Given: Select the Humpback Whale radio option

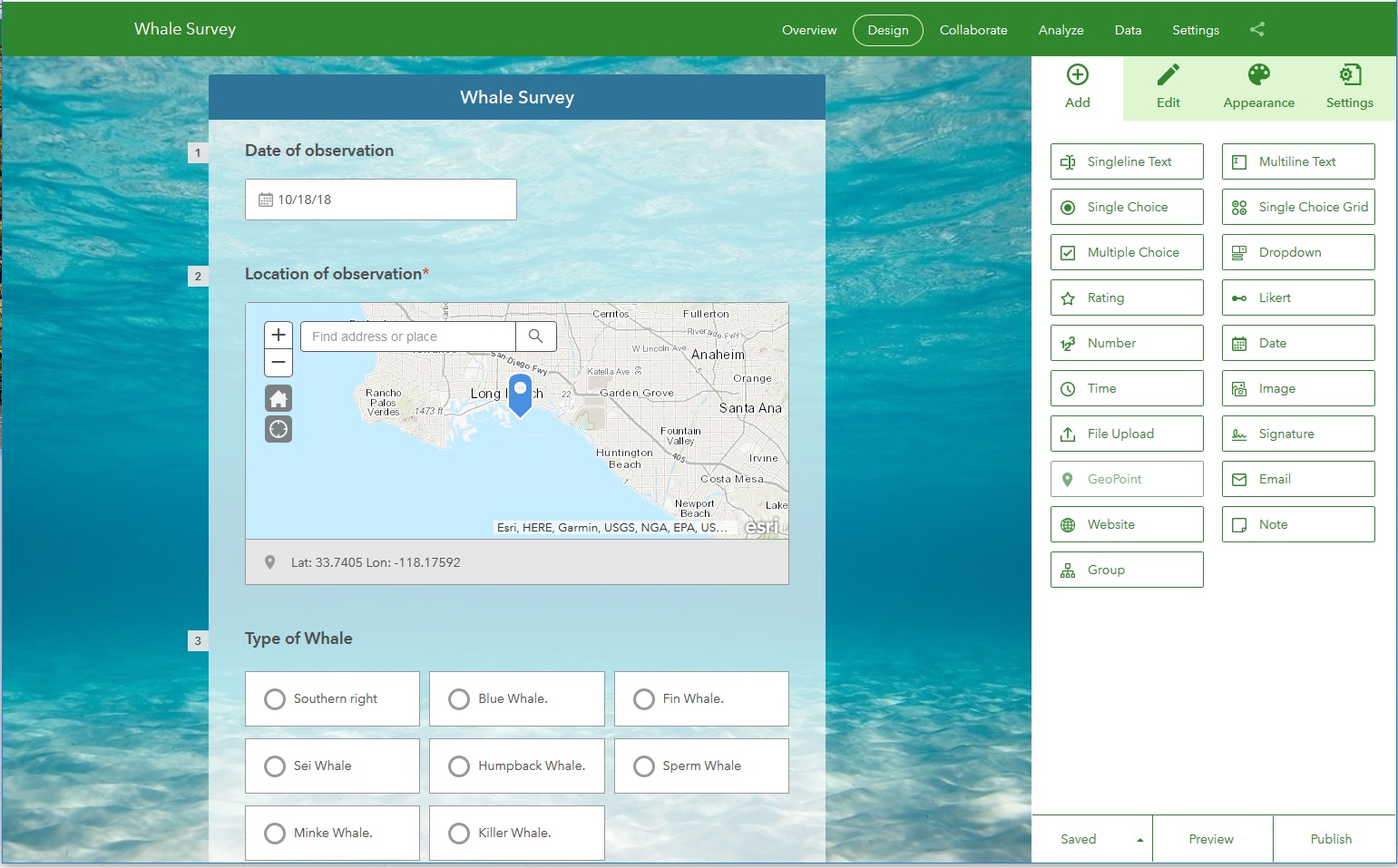Looking at the screenshot, I should [517, 766].
